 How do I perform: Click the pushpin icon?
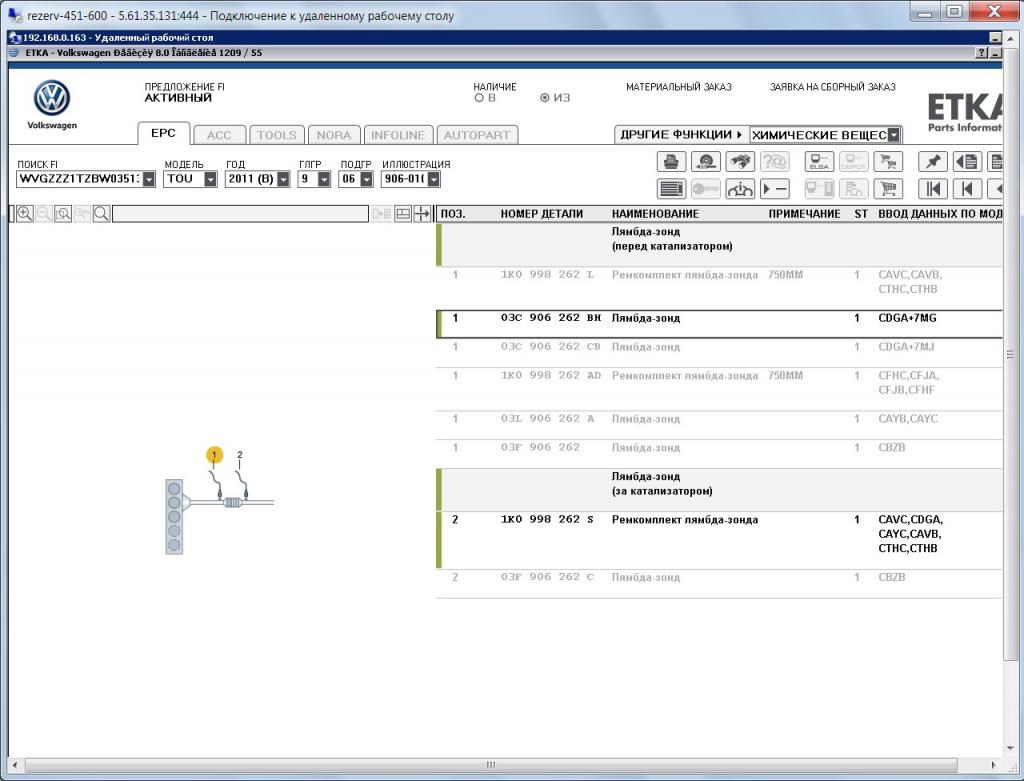(x=933, y=161)
